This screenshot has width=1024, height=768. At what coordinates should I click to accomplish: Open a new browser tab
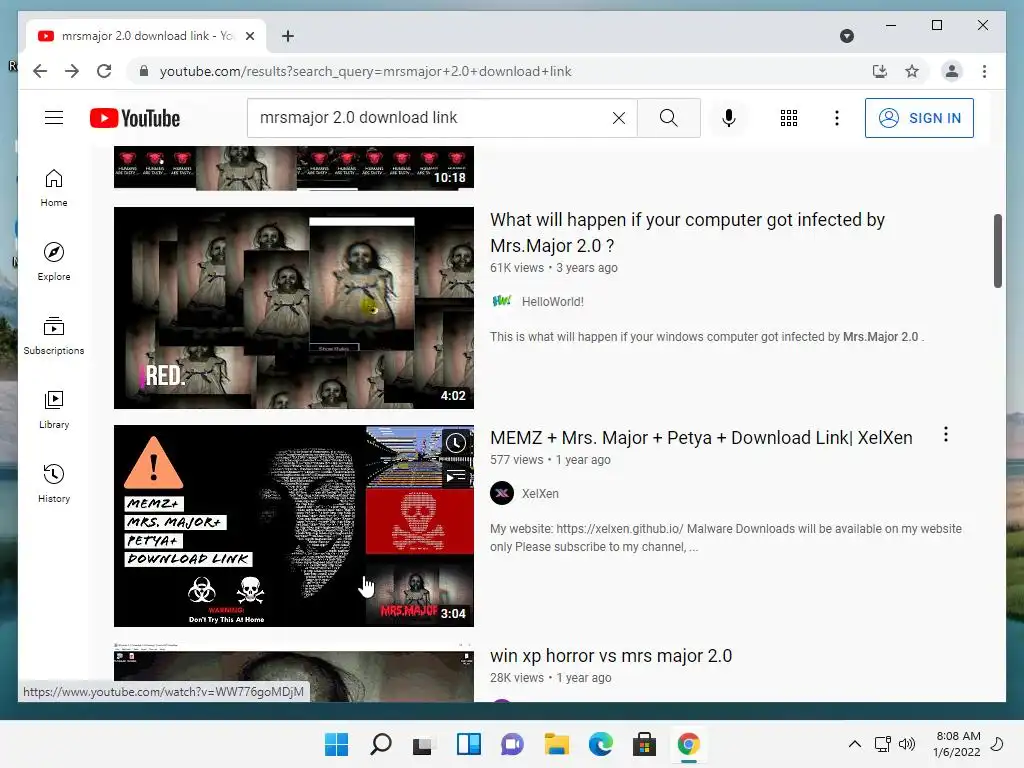click(x=288, y=36)
